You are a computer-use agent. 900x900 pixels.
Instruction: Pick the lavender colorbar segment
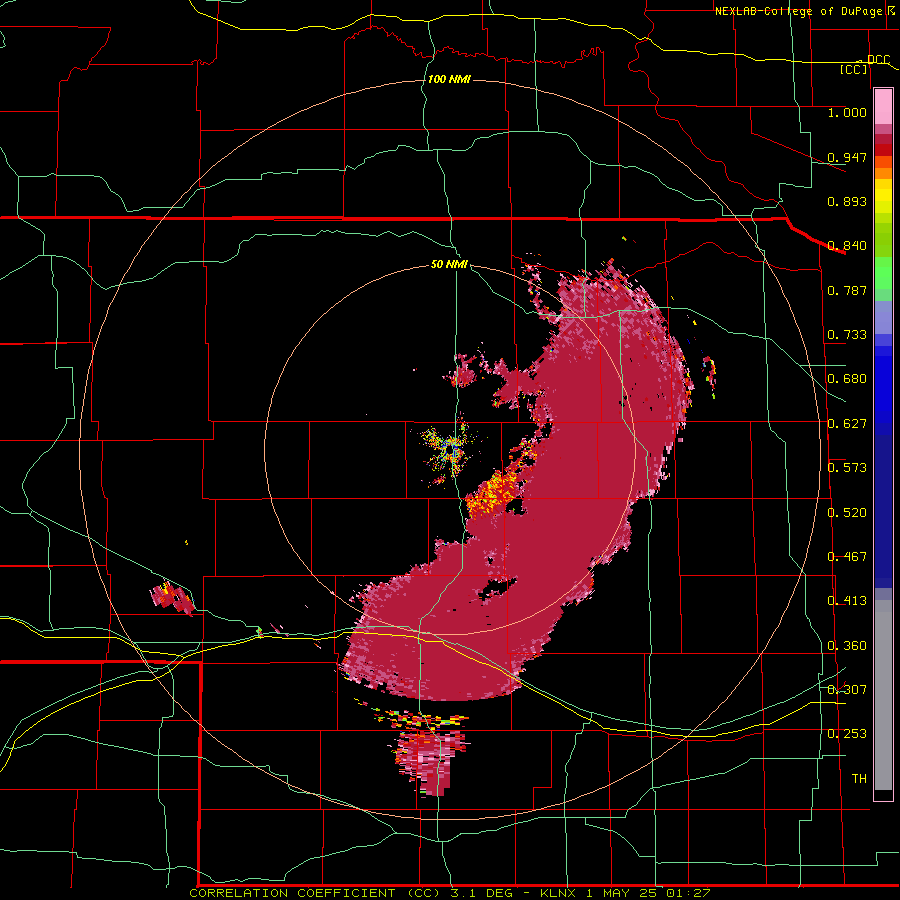coord(883,317)
